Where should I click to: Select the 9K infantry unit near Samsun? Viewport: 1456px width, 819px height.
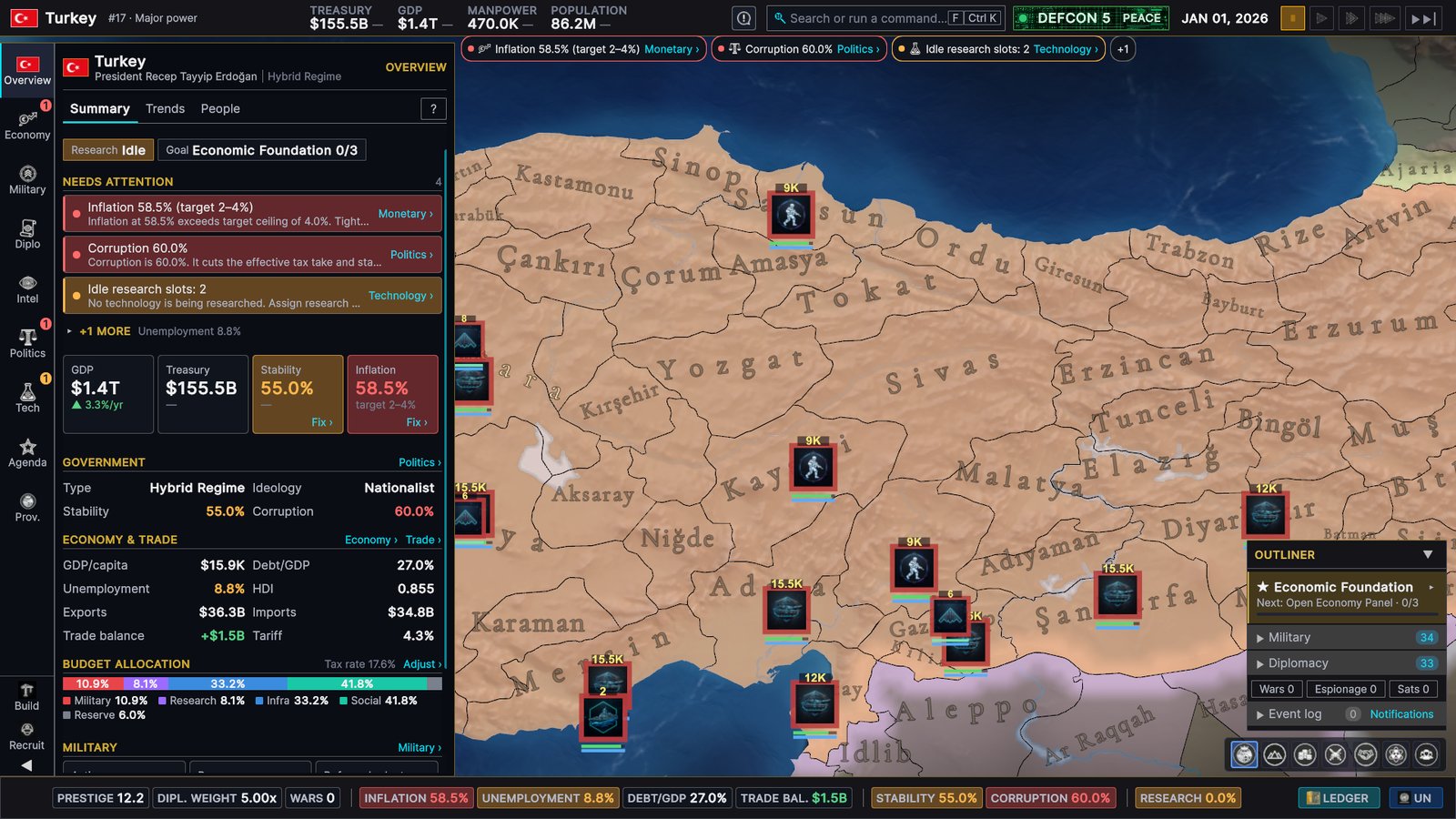[791, 216]
